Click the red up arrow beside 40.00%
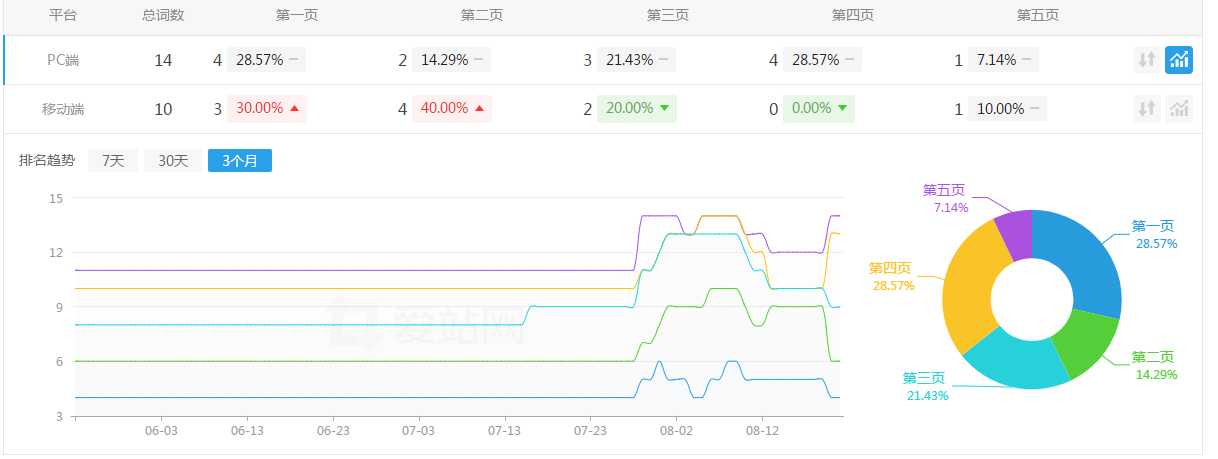This screenshot has height=459, width=1218. pyautogui.click(x=480, y=109)
